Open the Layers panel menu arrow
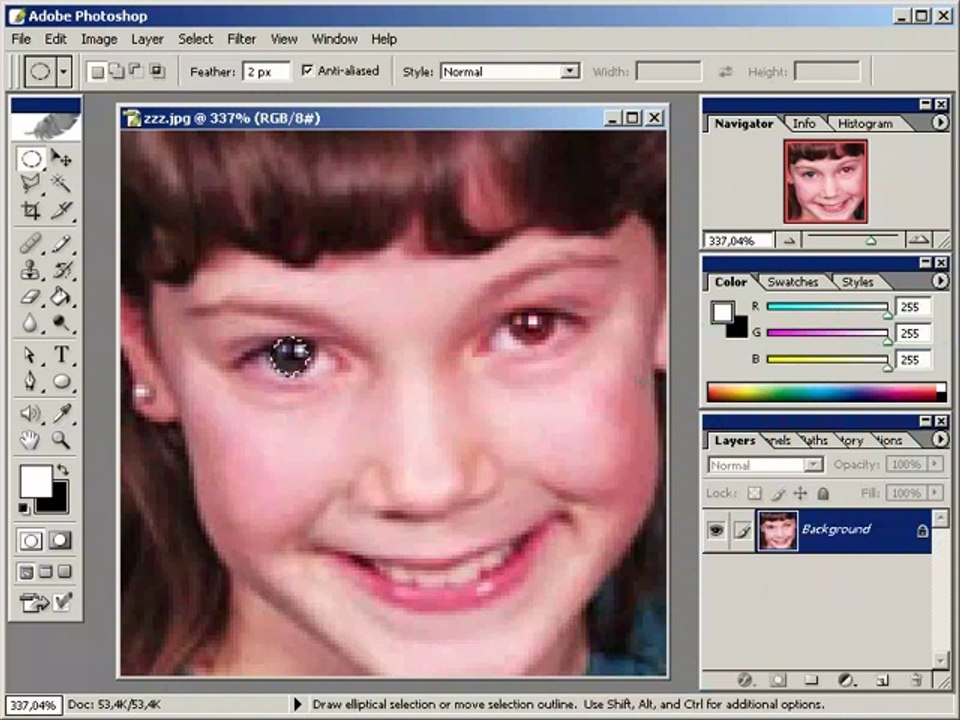The width and height of the screenshot is (960, 720). tap(940, 440)
